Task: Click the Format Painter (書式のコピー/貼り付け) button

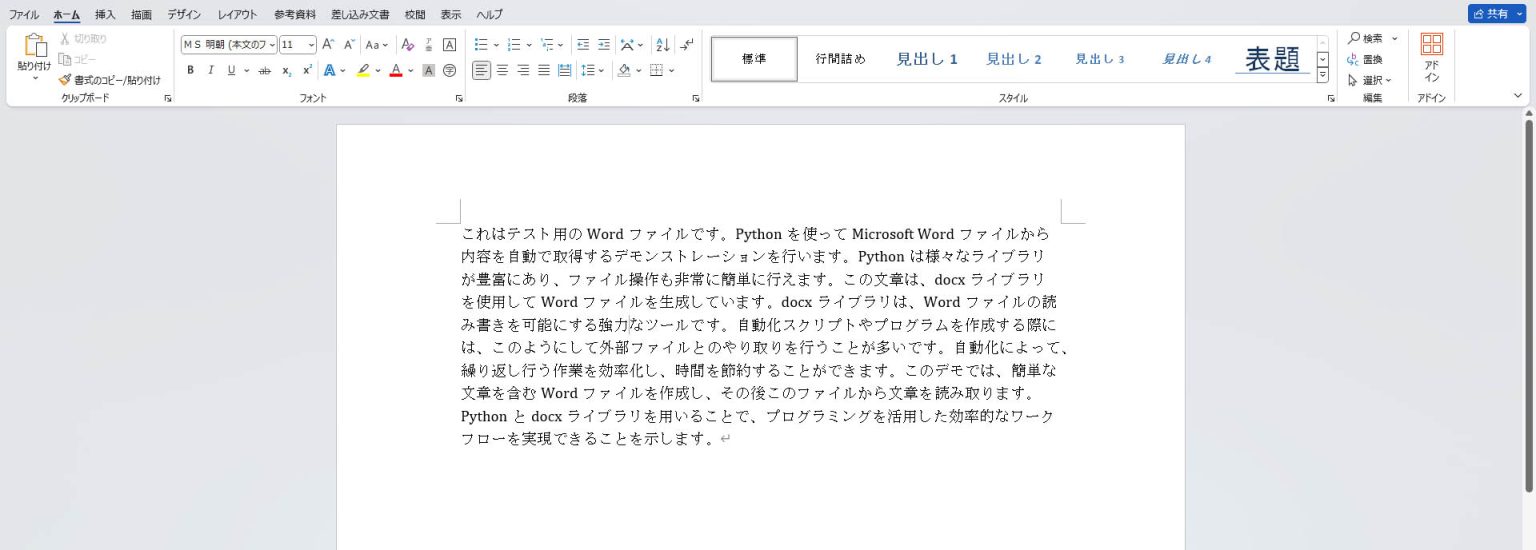Action: 109,80
